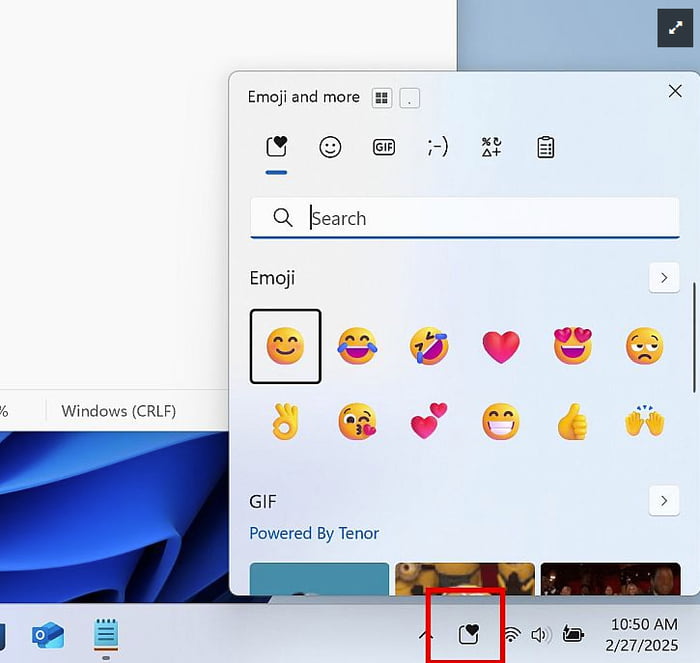Click the battery tray icon

coord(573,634)
